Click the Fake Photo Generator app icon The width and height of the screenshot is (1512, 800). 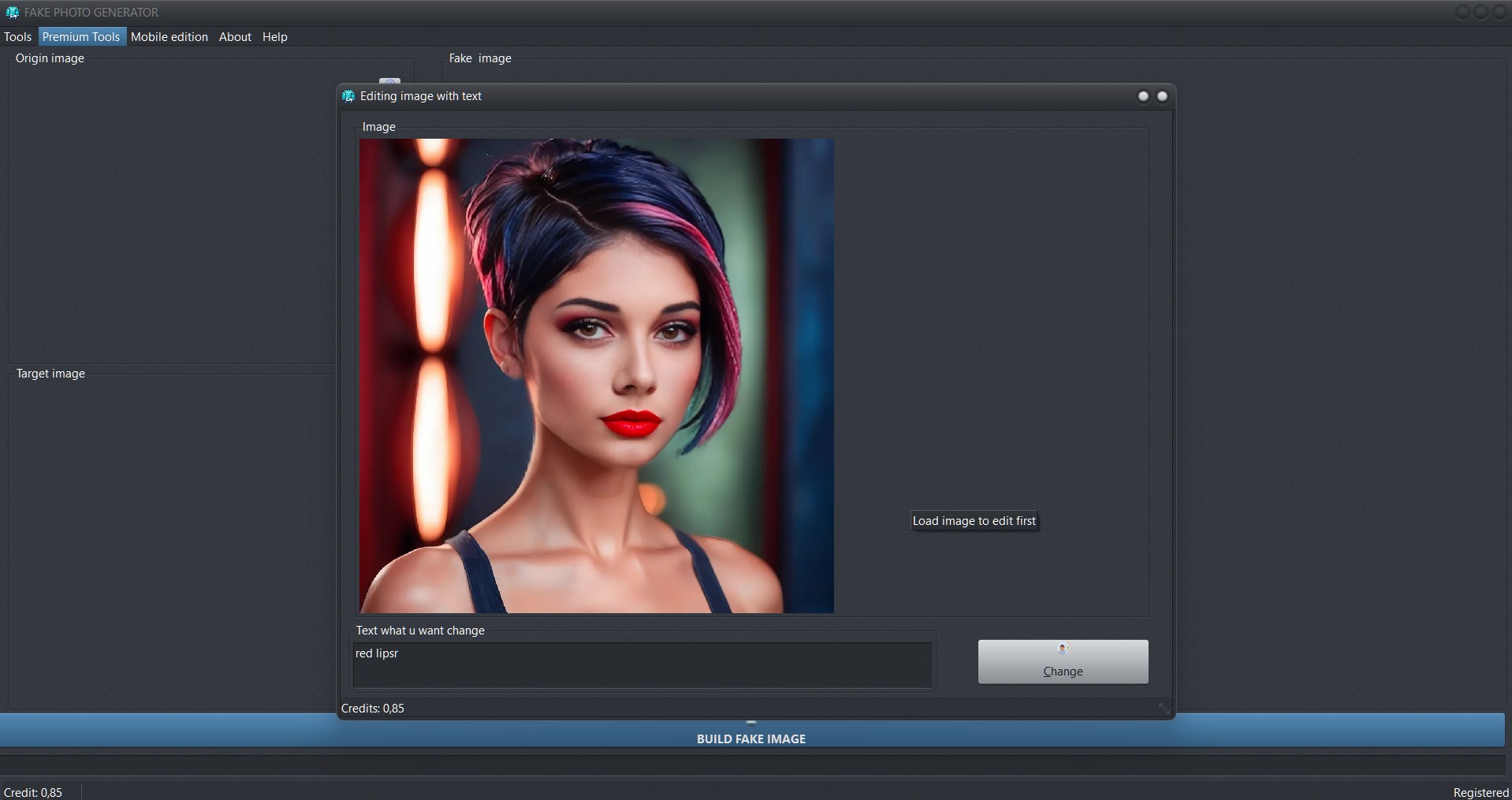click(12, 12)
